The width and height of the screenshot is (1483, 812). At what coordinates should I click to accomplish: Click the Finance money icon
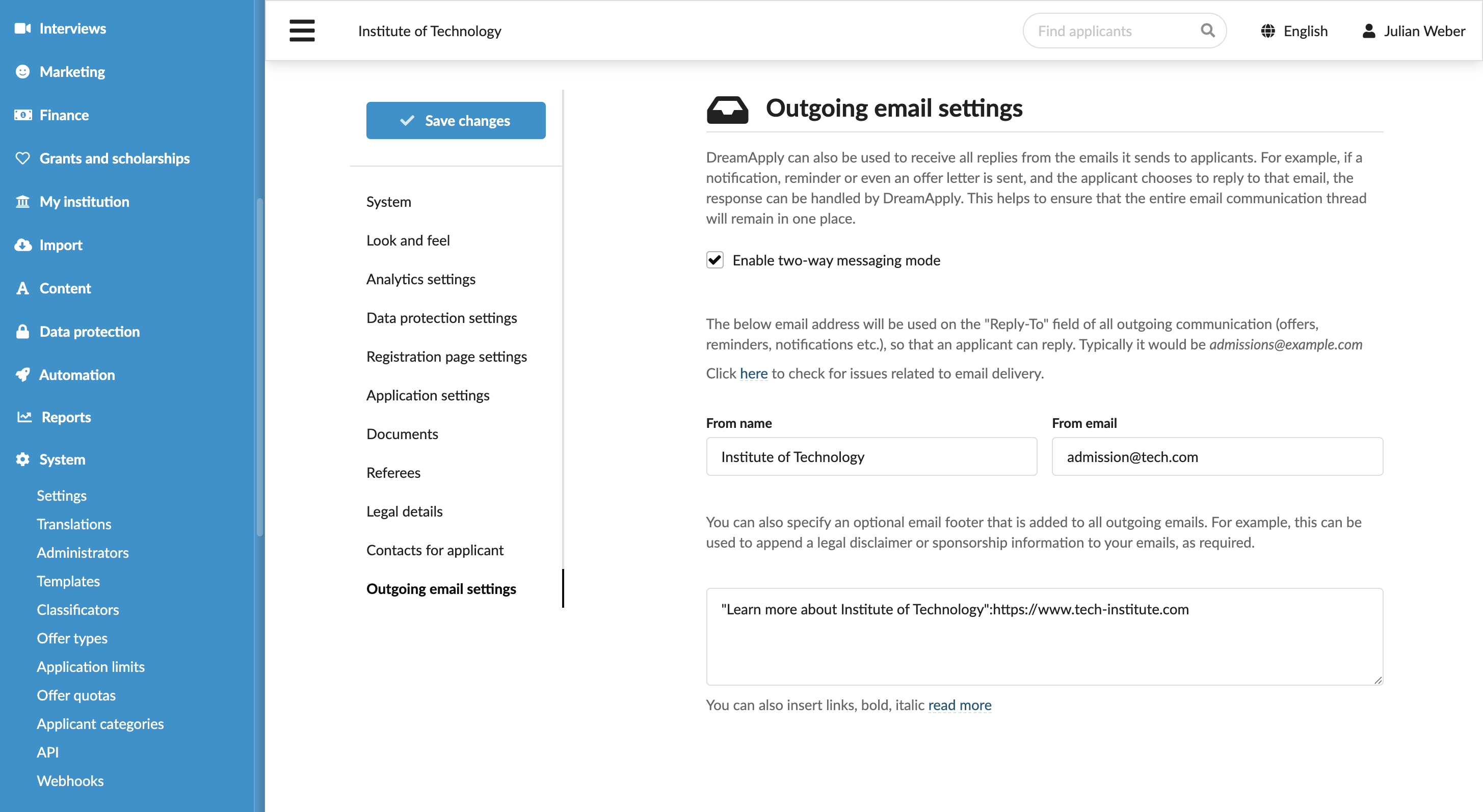[x=22, y=115]
